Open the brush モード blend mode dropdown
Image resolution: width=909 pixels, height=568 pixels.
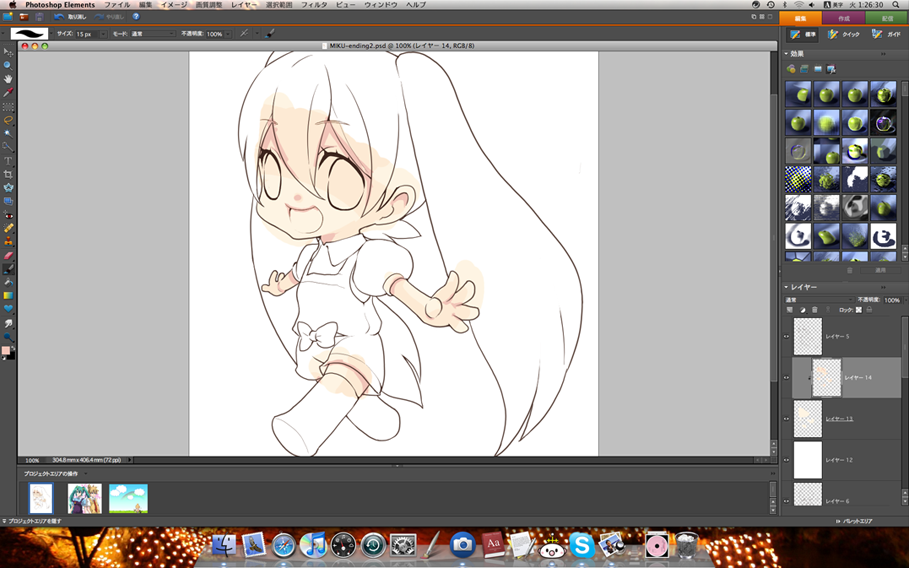pos(152,34)
